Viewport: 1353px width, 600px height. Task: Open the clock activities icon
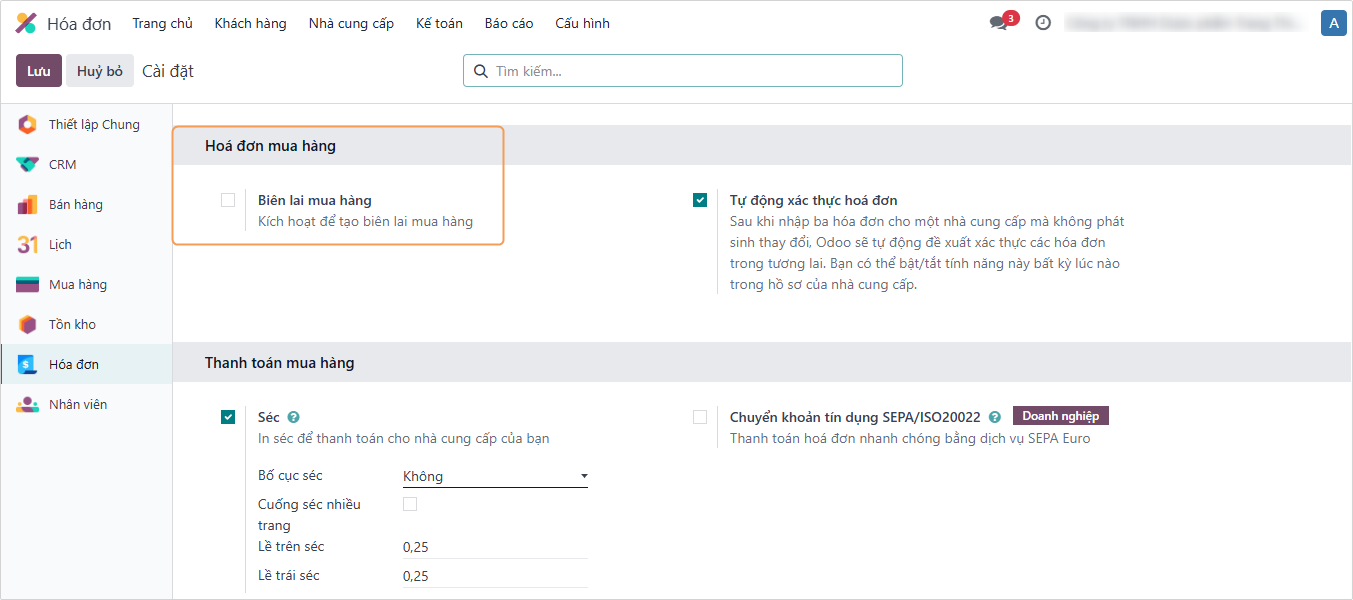[1043, 23]
